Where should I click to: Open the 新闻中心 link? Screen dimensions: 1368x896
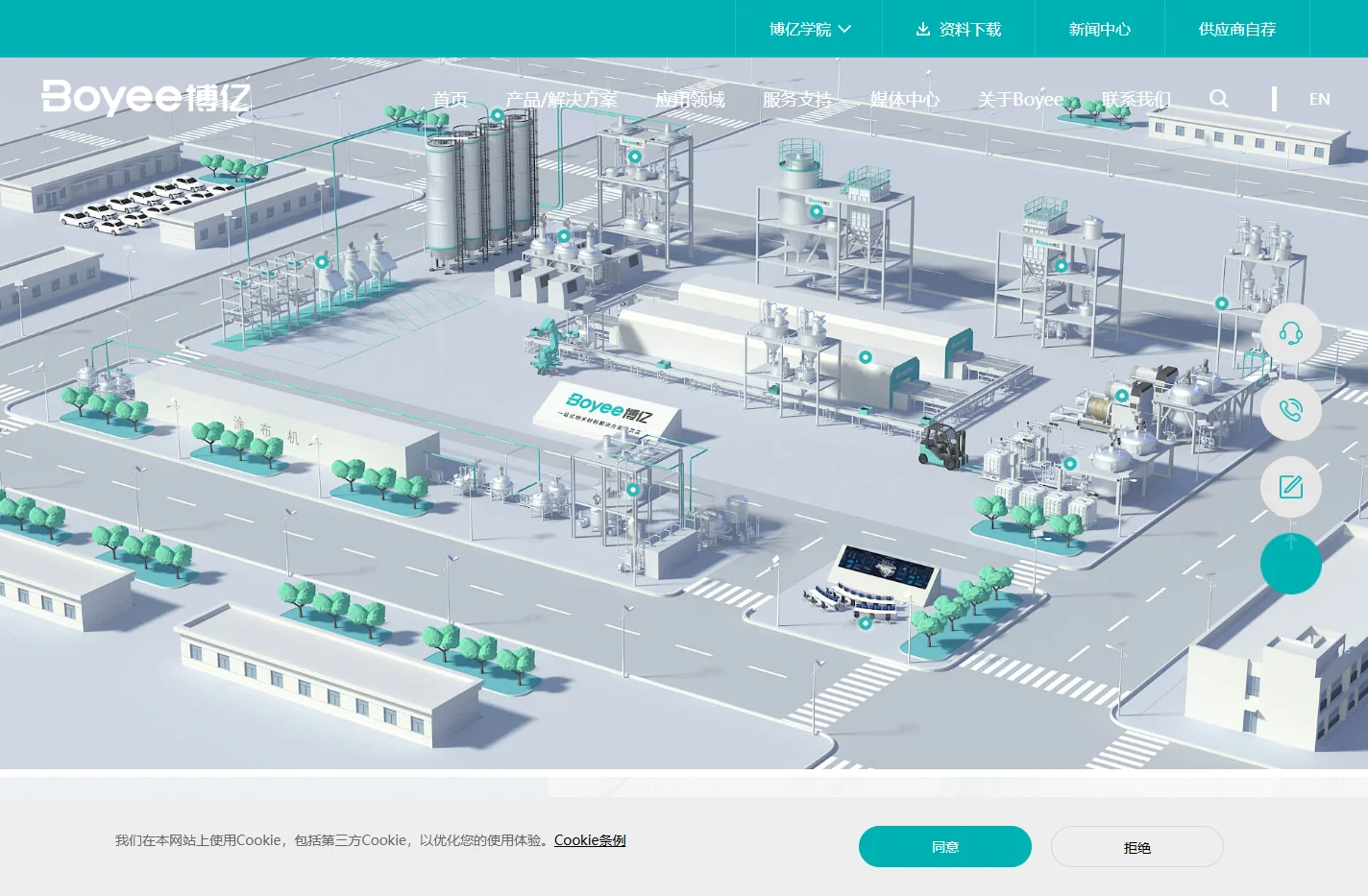(x=1100, y=29)
